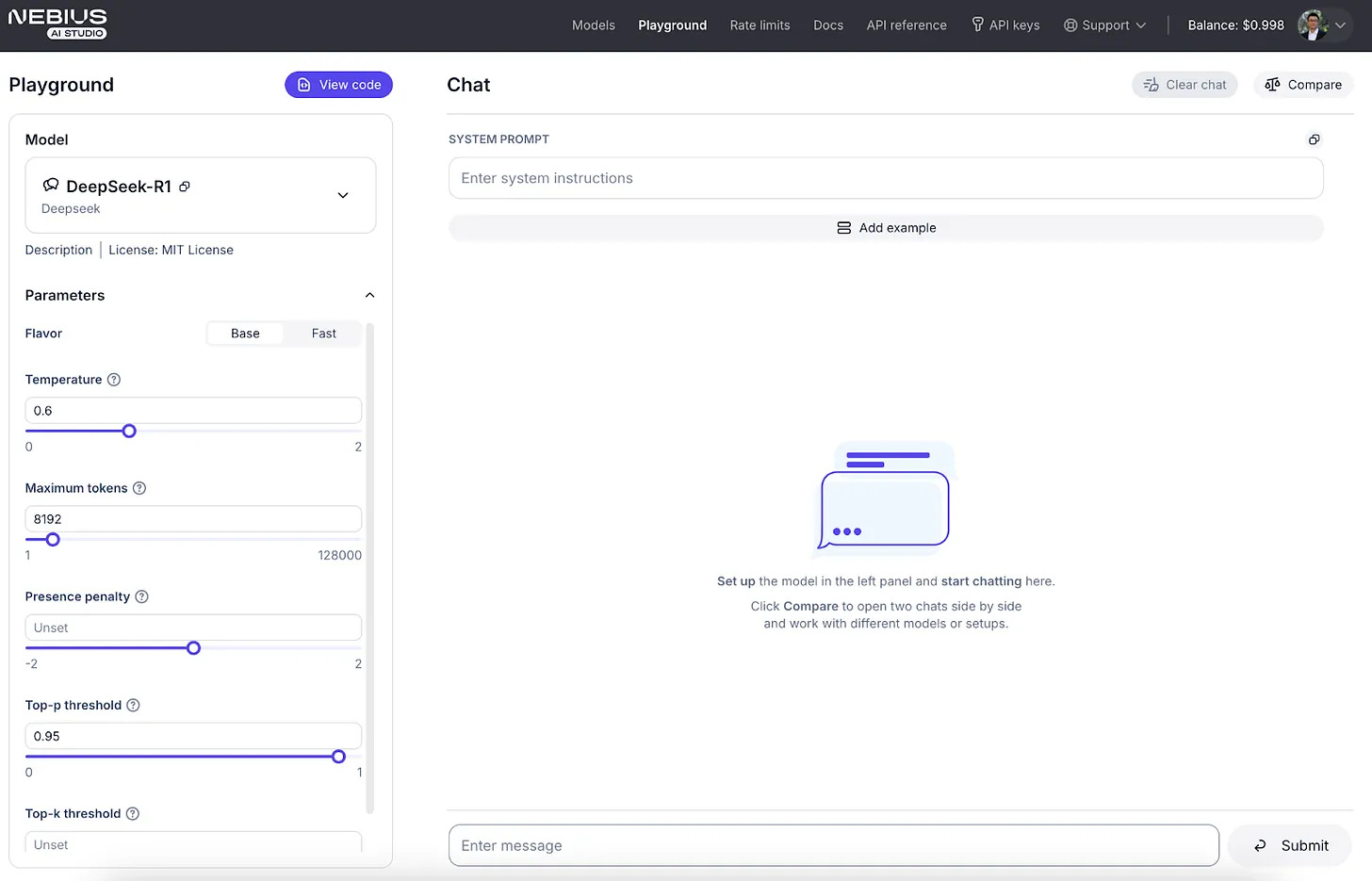Viewport: 1372px width, 881px height.
Task: Click the Clear chat button
Action: click(x=1184, y=85)
